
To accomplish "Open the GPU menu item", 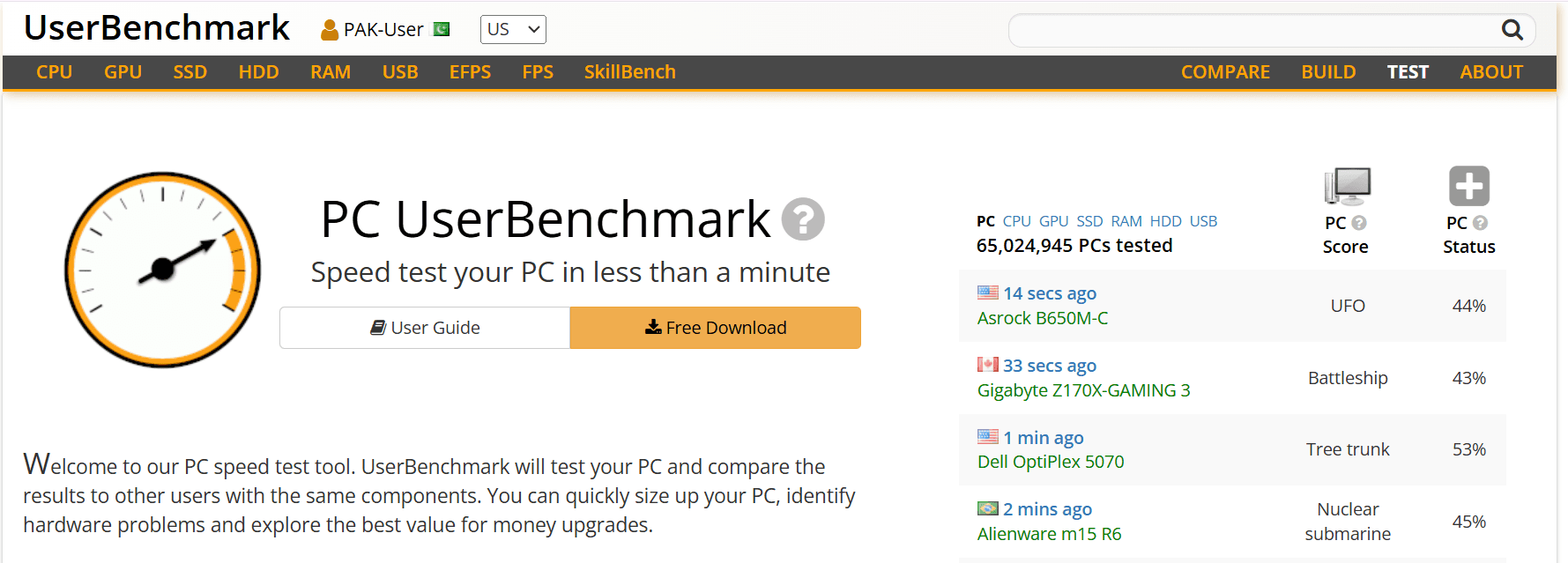I will coord(123,72).
